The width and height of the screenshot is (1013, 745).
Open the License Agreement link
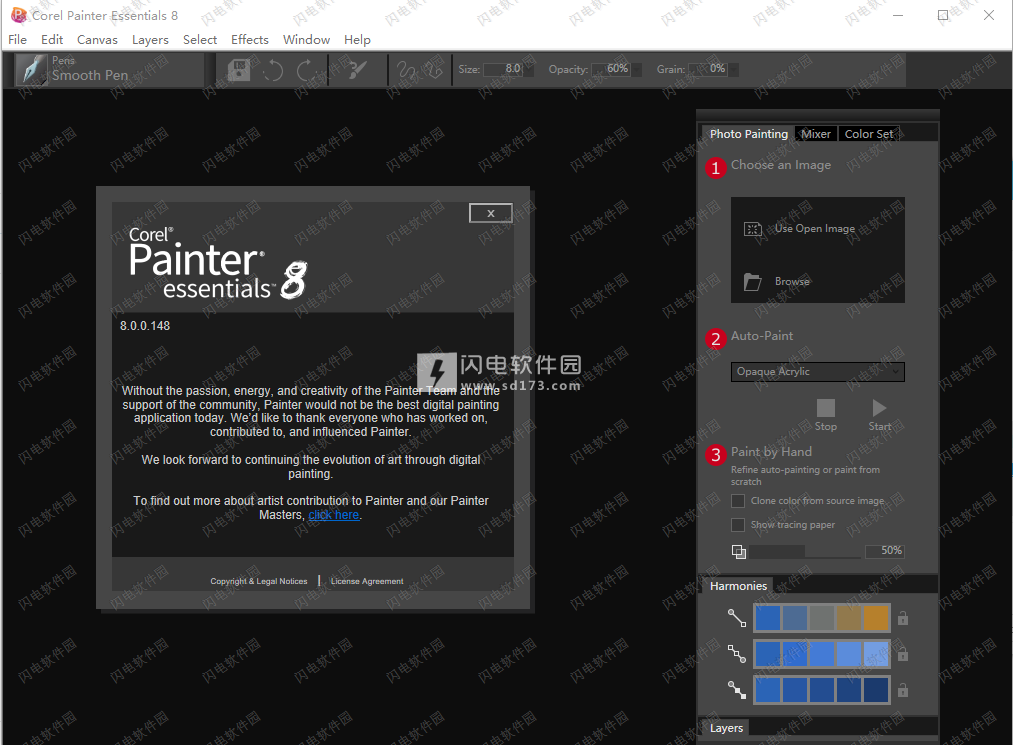click(367, 582)
